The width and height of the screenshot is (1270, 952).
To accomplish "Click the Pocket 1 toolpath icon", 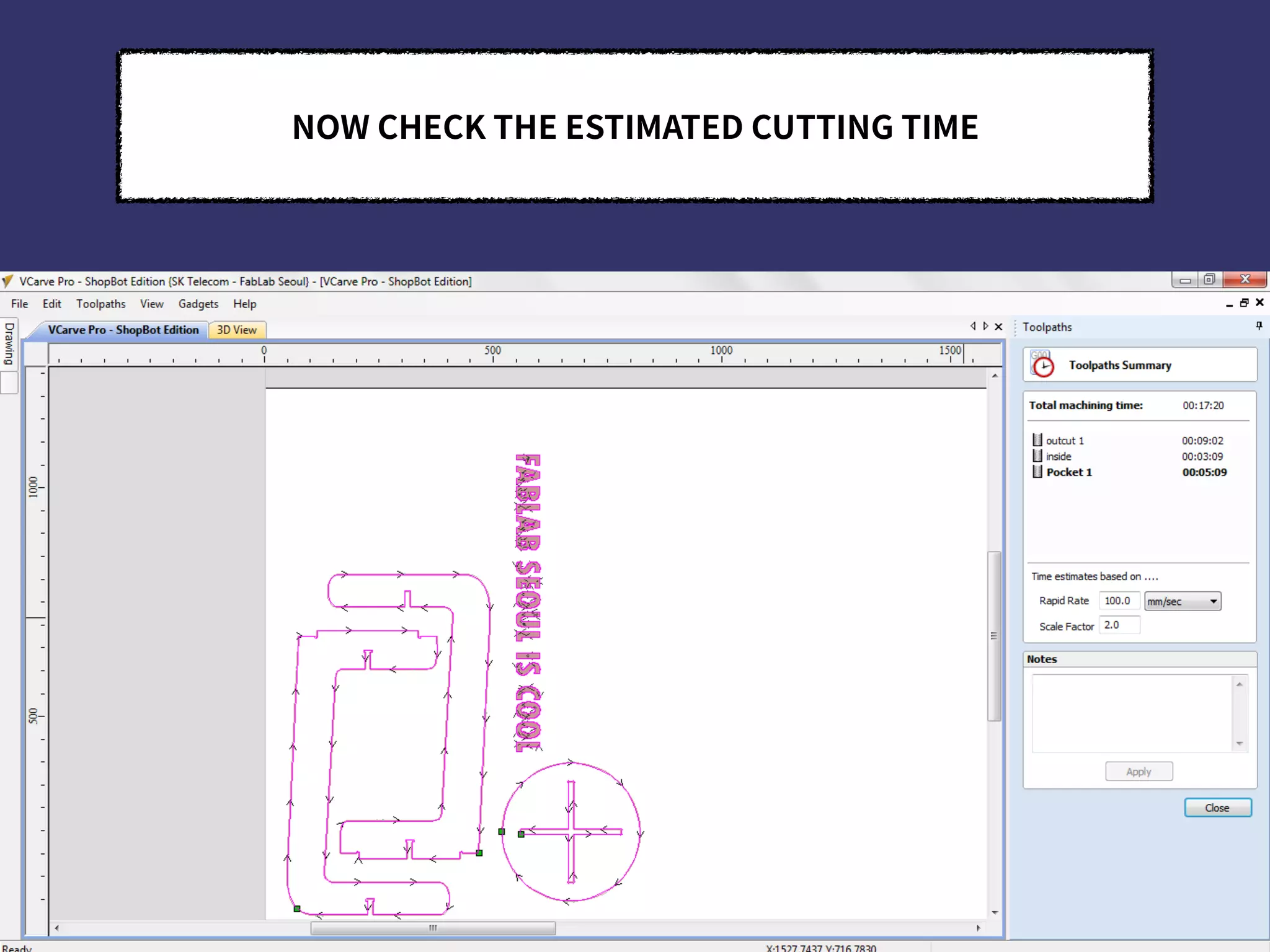I will pyautogui.click(x=1037, y=472).
